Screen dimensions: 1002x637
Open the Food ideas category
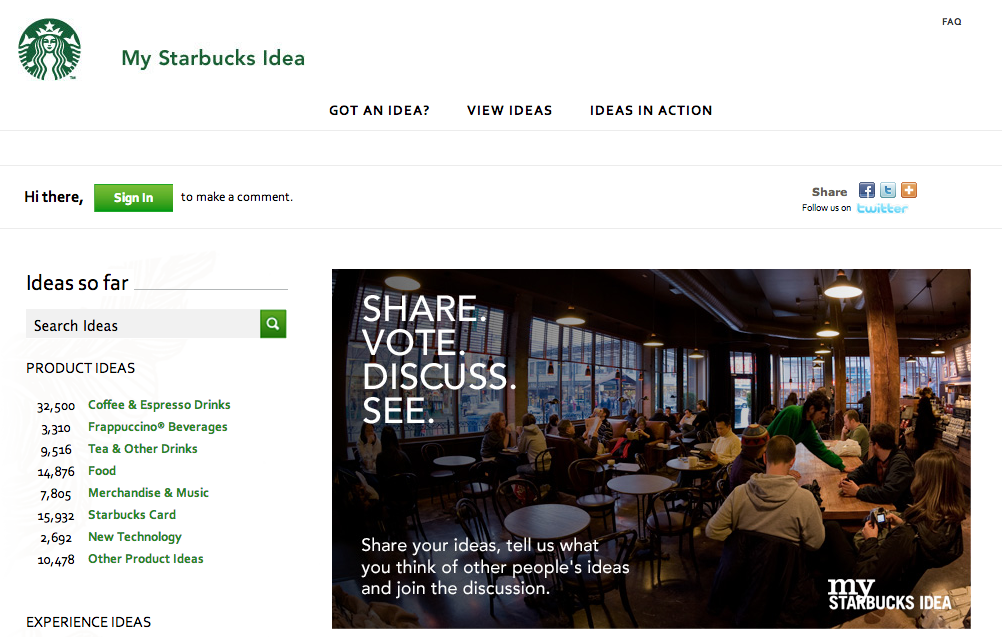coord(102,471)
